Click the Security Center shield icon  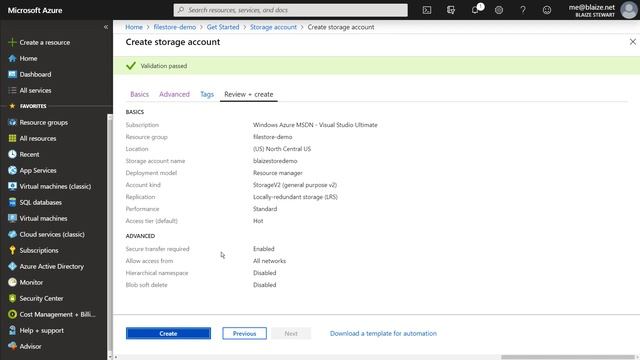[x=12, y=298]
